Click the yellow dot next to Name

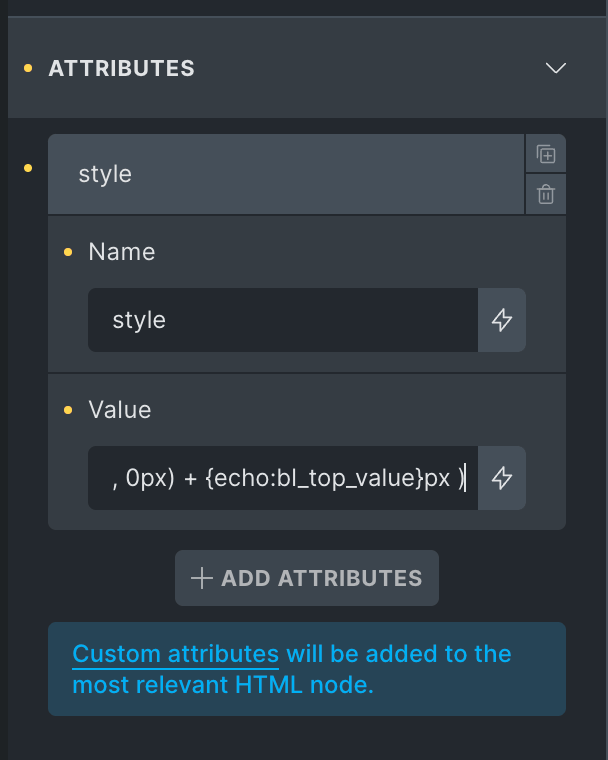pos(68,252)
